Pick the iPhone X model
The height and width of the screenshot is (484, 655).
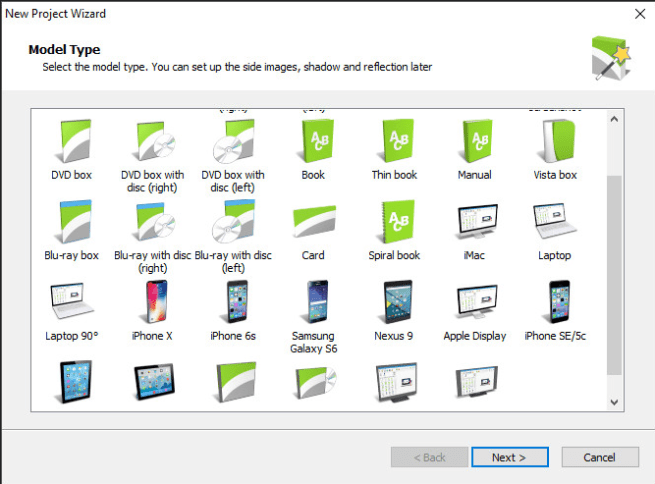[152, 312]
